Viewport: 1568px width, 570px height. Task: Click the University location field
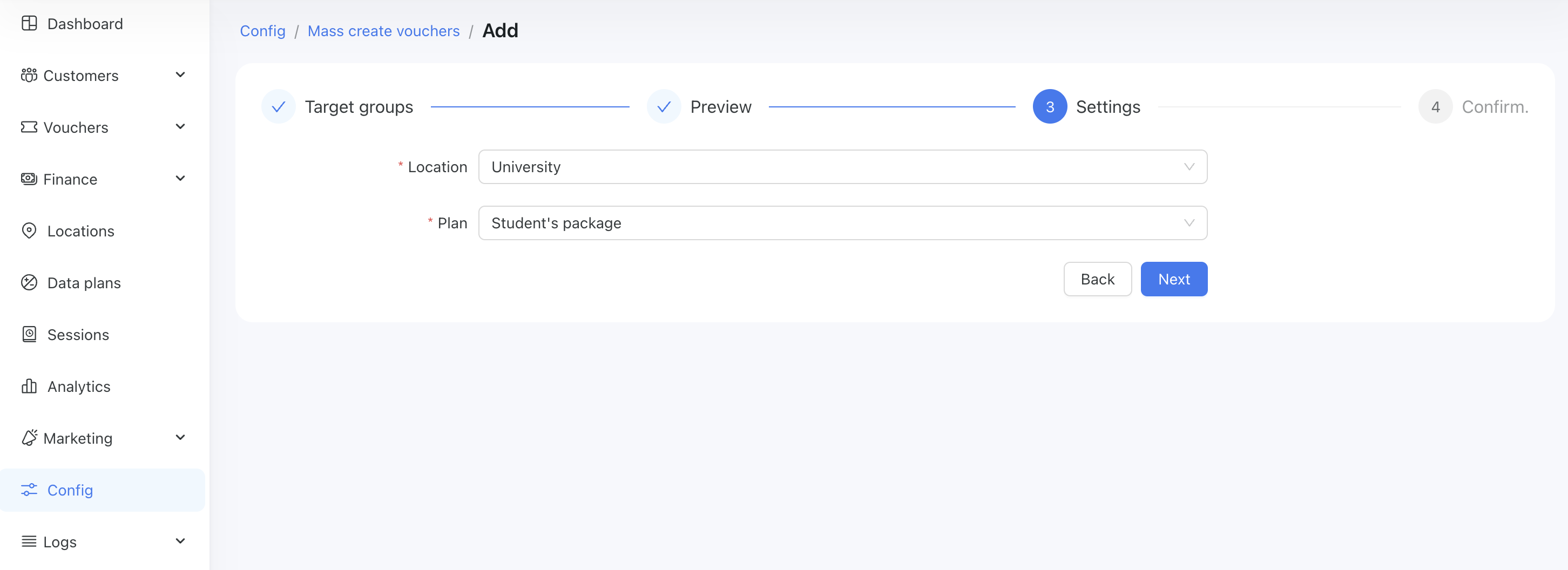[842, 167]
